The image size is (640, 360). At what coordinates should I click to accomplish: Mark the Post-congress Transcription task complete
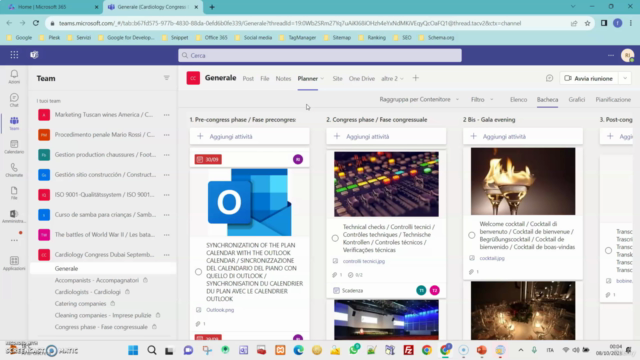609,251
